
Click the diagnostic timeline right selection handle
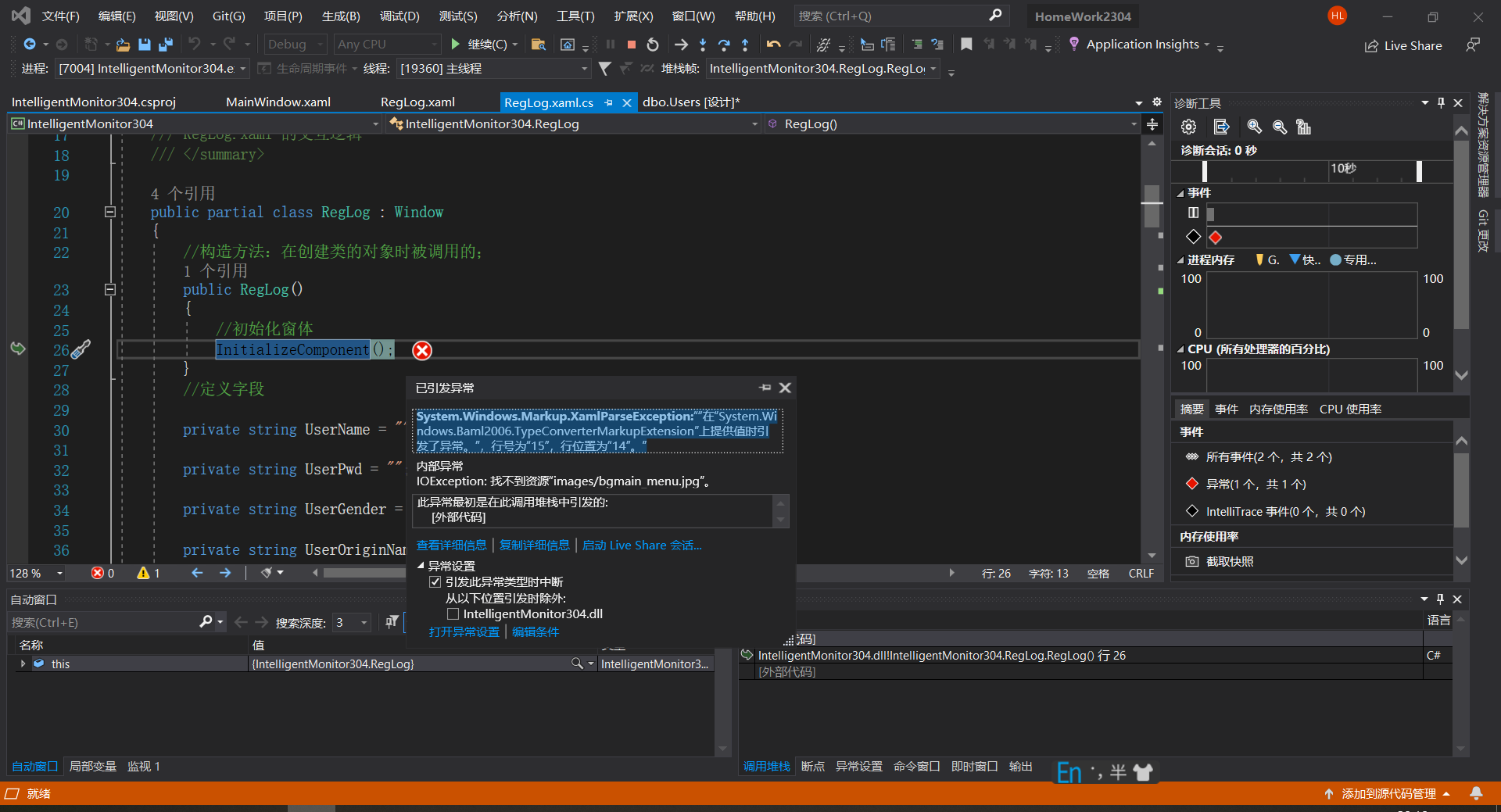tap(1419, 171)
